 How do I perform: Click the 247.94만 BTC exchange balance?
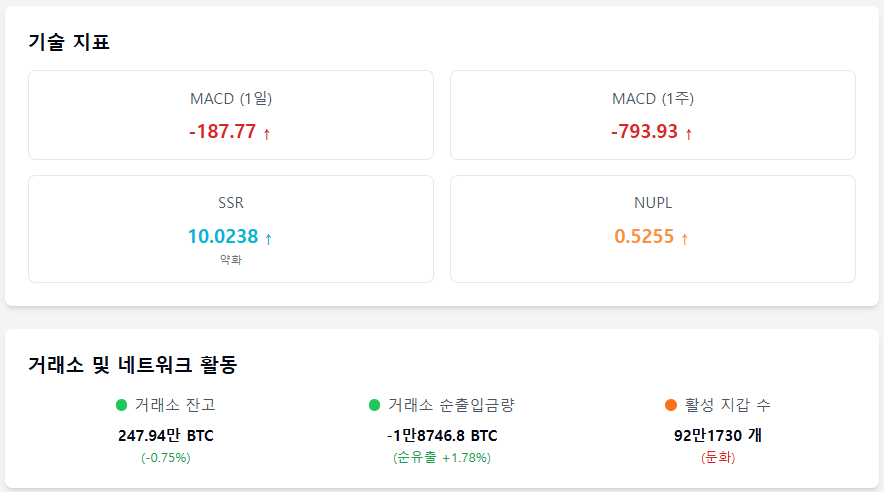(x=166, y=436)
